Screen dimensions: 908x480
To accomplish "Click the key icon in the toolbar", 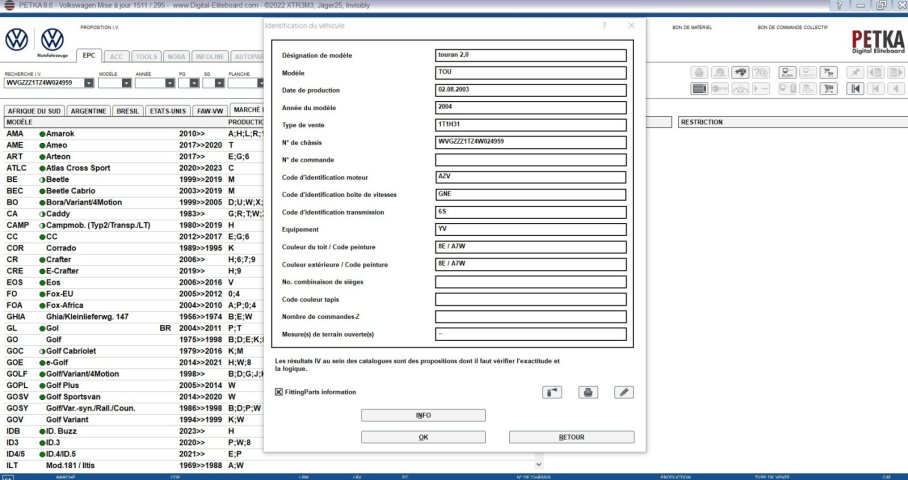I will click(720, 89).
